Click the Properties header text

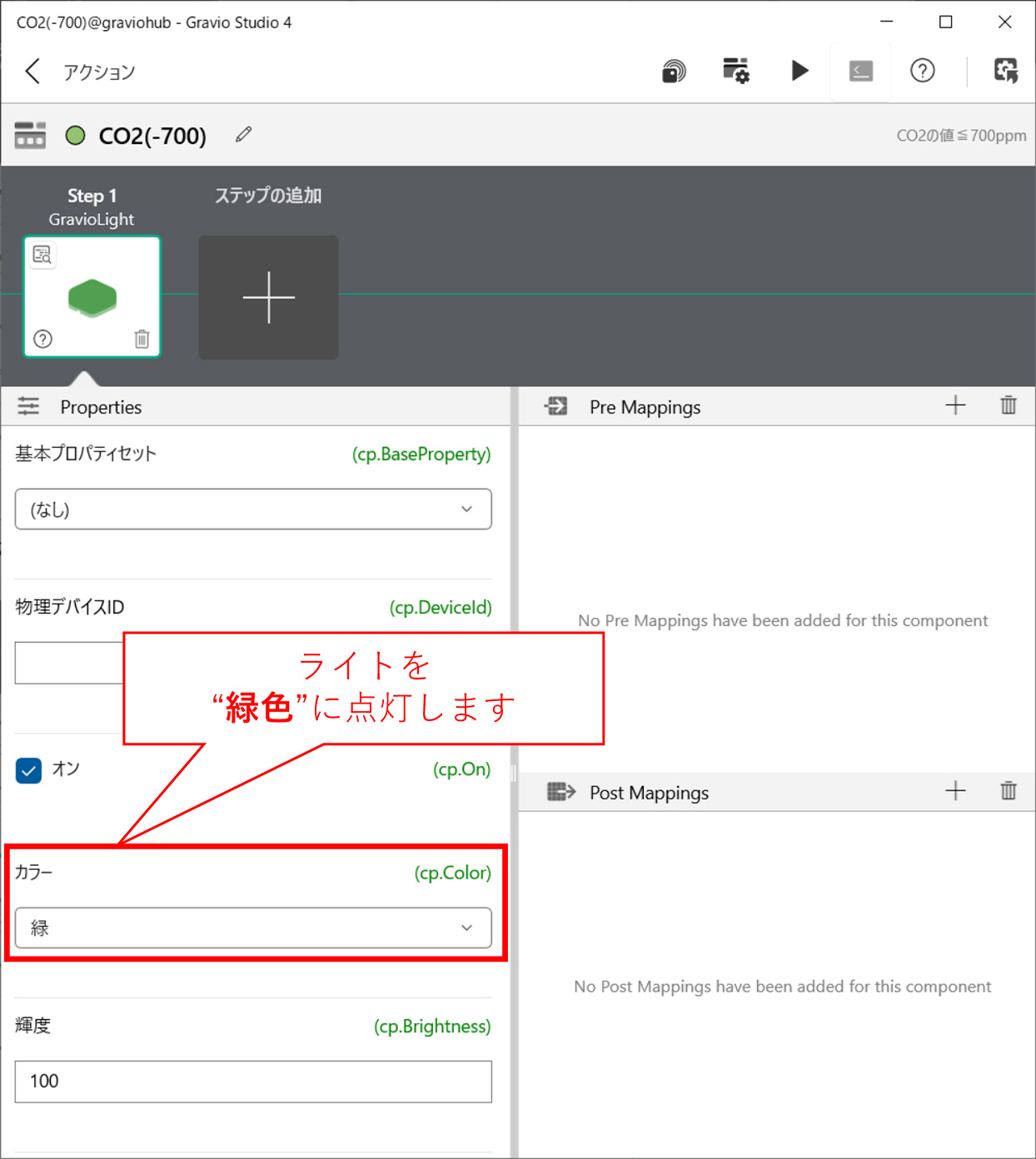click(101, 407)
